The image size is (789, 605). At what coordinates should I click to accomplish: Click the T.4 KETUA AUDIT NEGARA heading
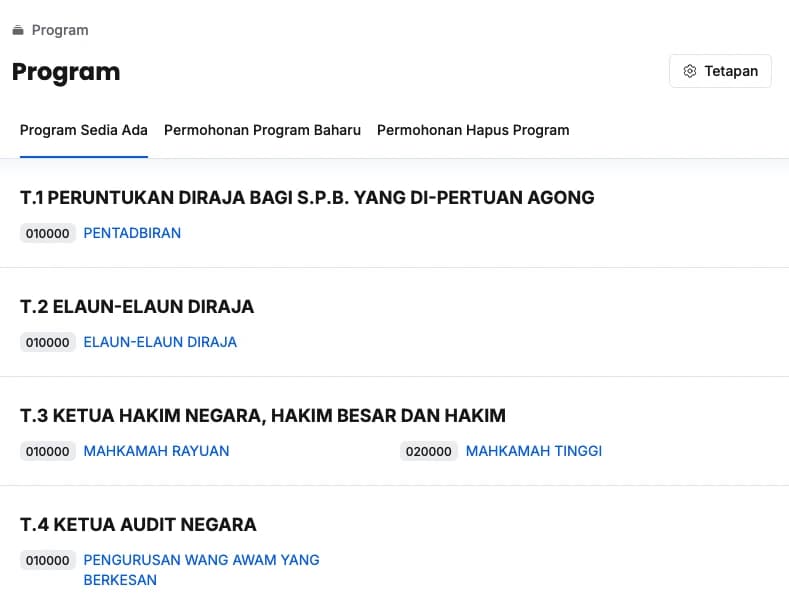(x=138, y=525)
